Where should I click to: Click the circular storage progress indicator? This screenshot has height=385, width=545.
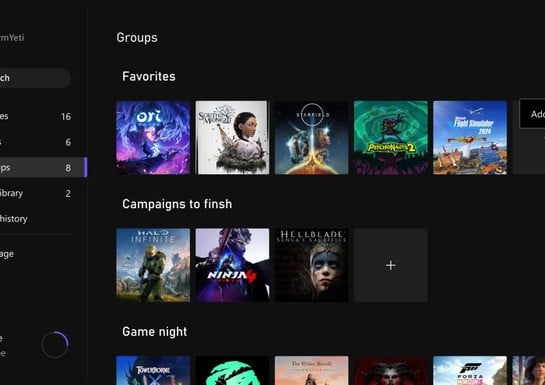pos(55,345)
